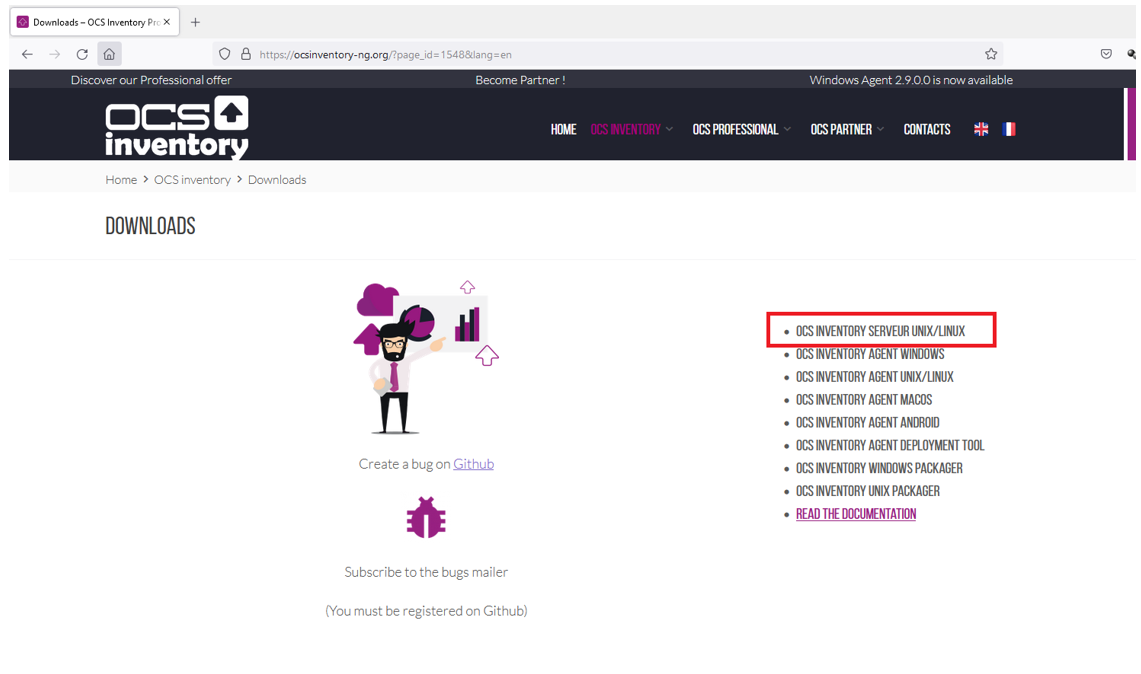Image resolution: width=1141 pixels, height=674 pixels.
Task: Switch language with the UK flag
Action: [981, 130]
